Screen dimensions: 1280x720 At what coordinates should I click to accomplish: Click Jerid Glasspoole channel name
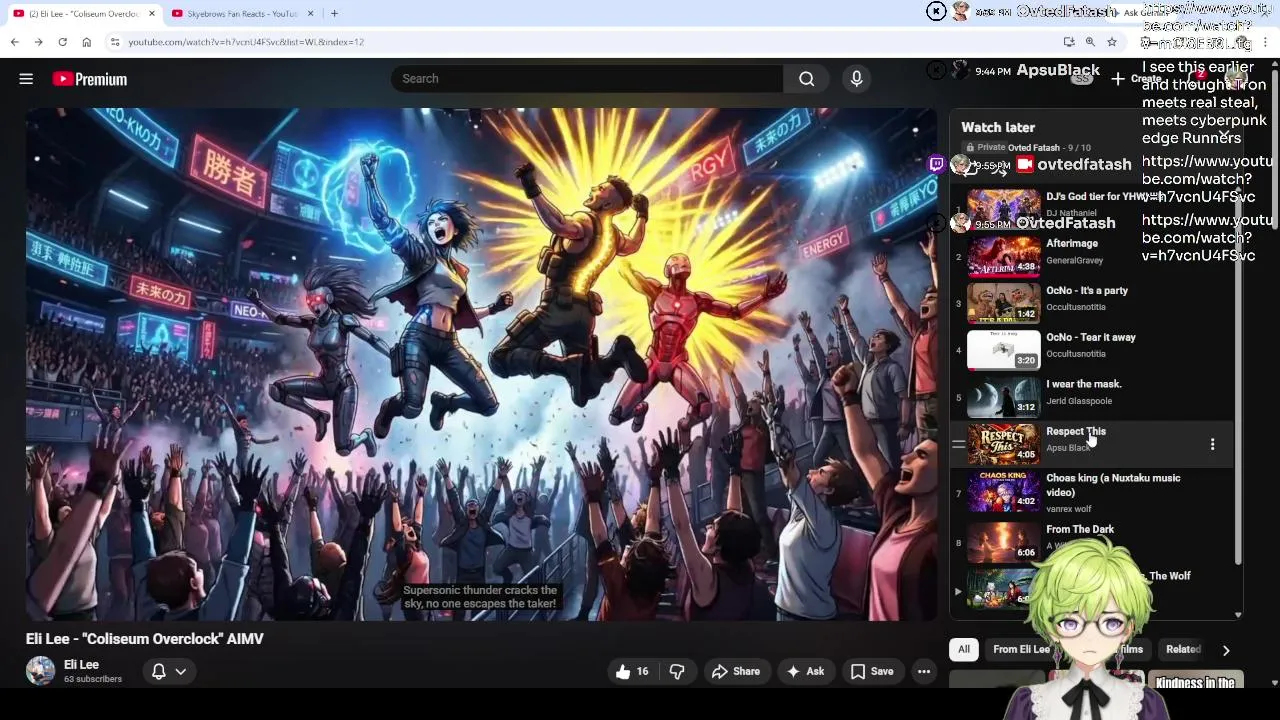[1079, 401]
